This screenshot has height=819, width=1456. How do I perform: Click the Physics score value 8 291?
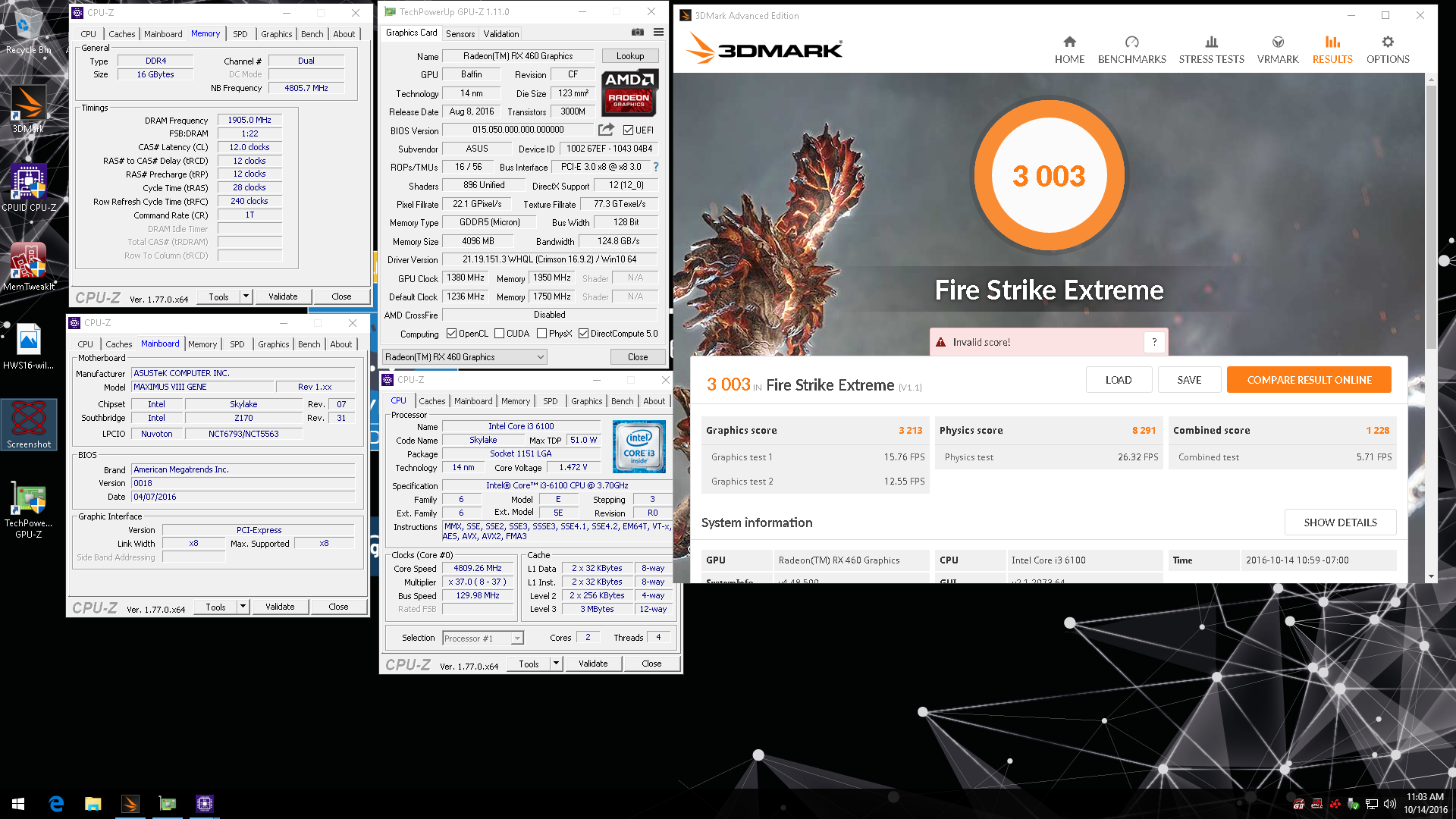pos(1144,430)
